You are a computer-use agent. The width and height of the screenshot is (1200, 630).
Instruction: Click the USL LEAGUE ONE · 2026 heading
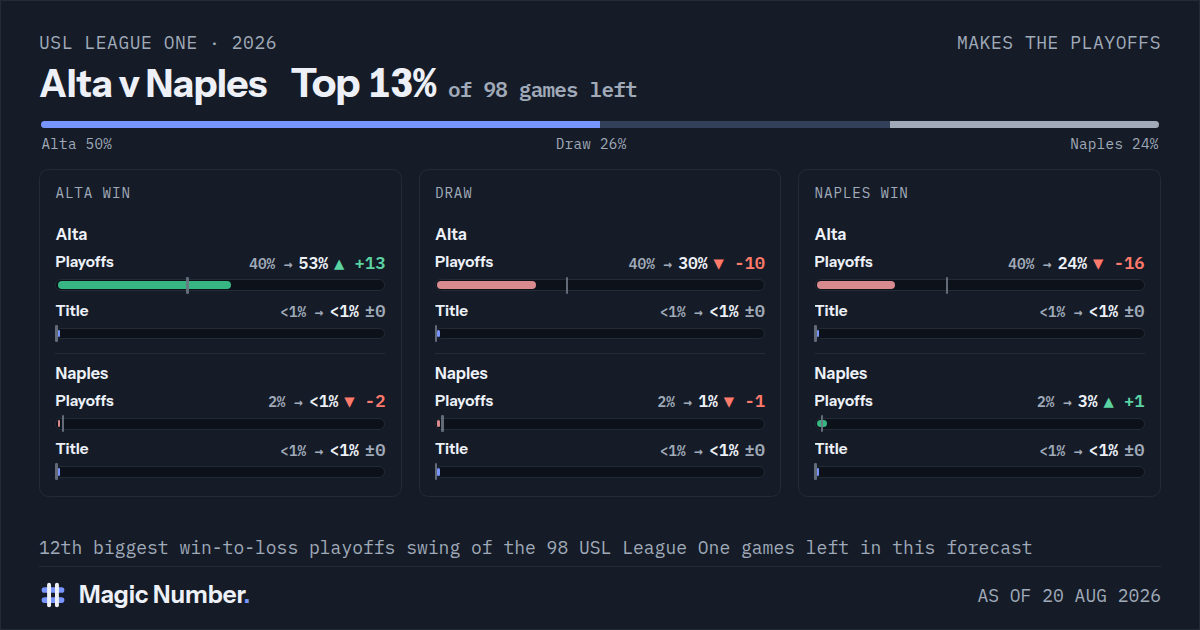(x=158, y=43)
